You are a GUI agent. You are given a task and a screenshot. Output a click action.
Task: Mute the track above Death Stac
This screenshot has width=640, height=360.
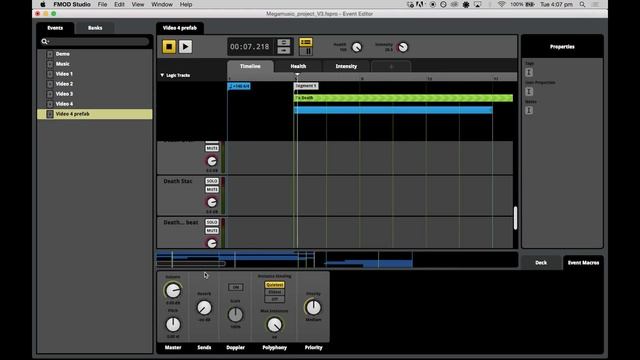[x=212, y=148]
